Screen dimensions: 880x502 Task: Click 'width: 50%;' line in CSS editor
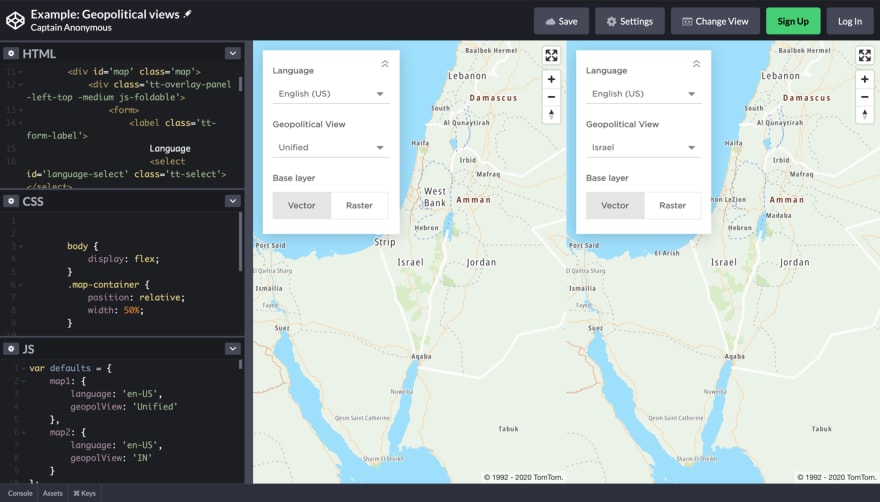[x=116, y=310]
